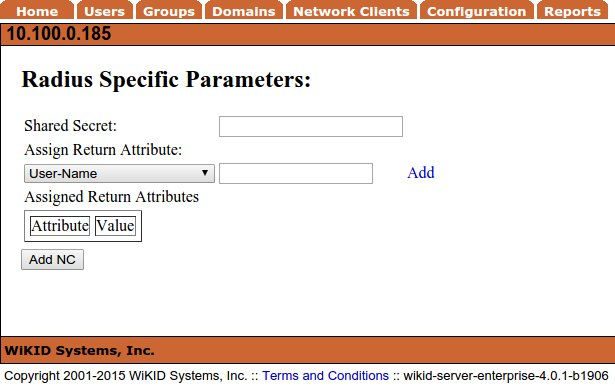
Task: Click the Attribute column header
Action: 60,226
